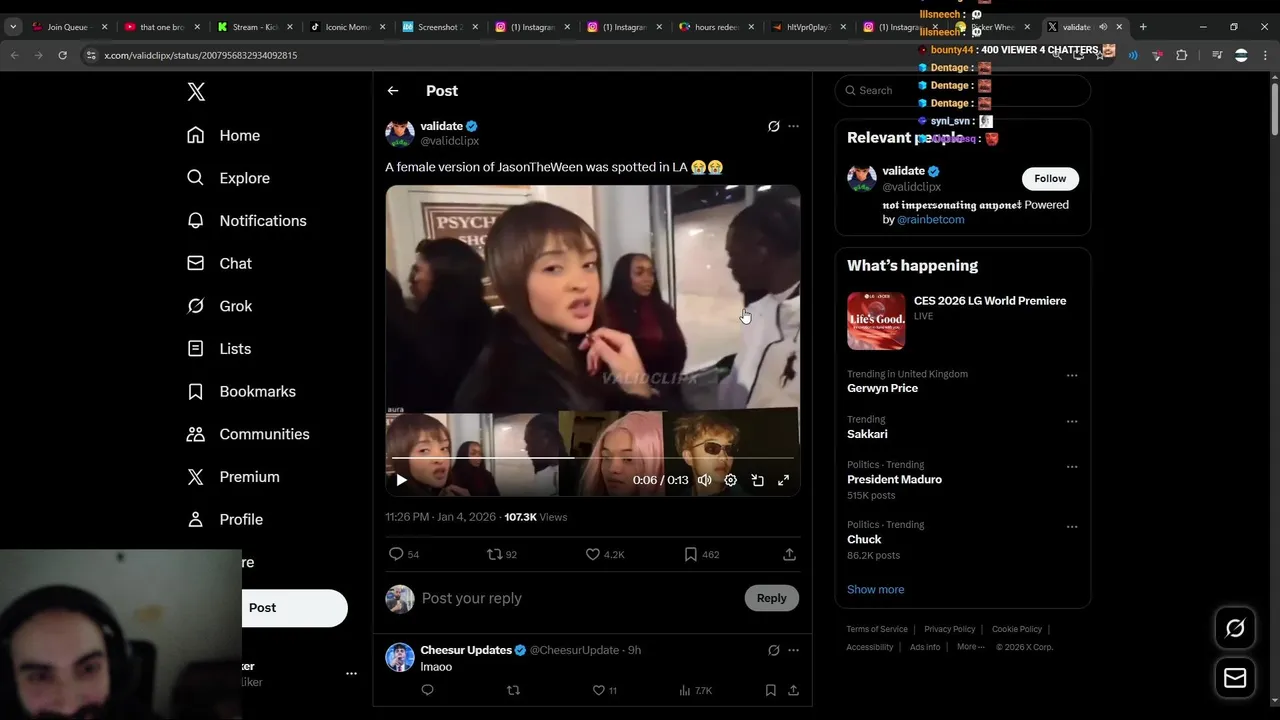Click Grok icon on validate's post
This screenshot has width=1280, height=720.
pyautogui.click(x=773, y=126)
